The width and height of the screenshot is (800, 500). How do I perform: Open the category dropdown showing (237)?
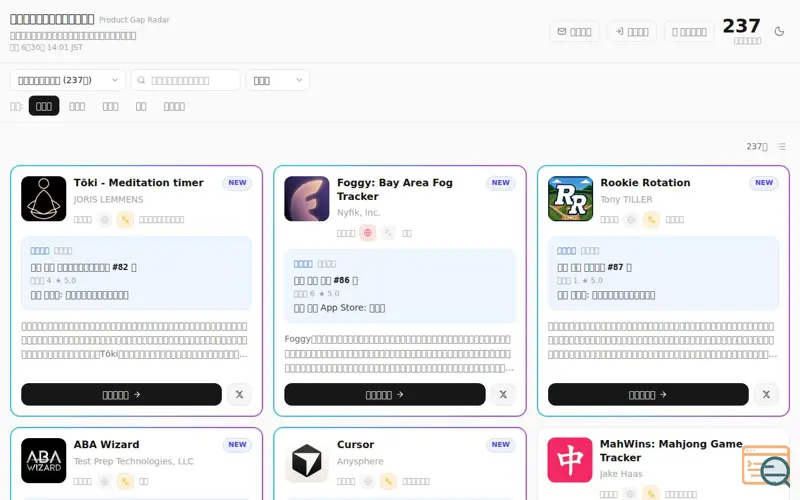coord(67,80)
